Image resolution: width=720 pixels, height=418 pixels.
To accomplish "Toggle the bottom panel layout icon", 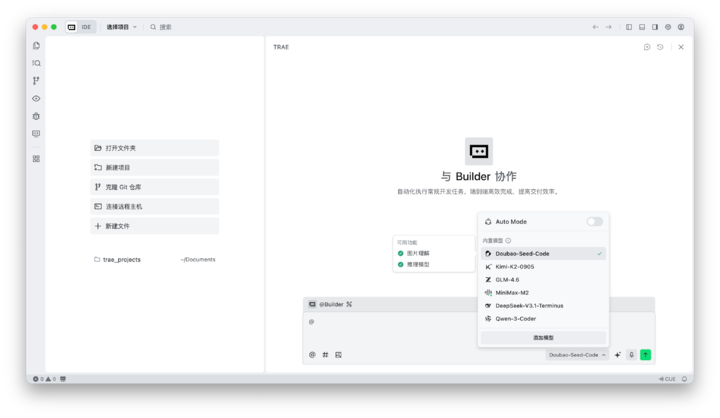I will point(642,27).
